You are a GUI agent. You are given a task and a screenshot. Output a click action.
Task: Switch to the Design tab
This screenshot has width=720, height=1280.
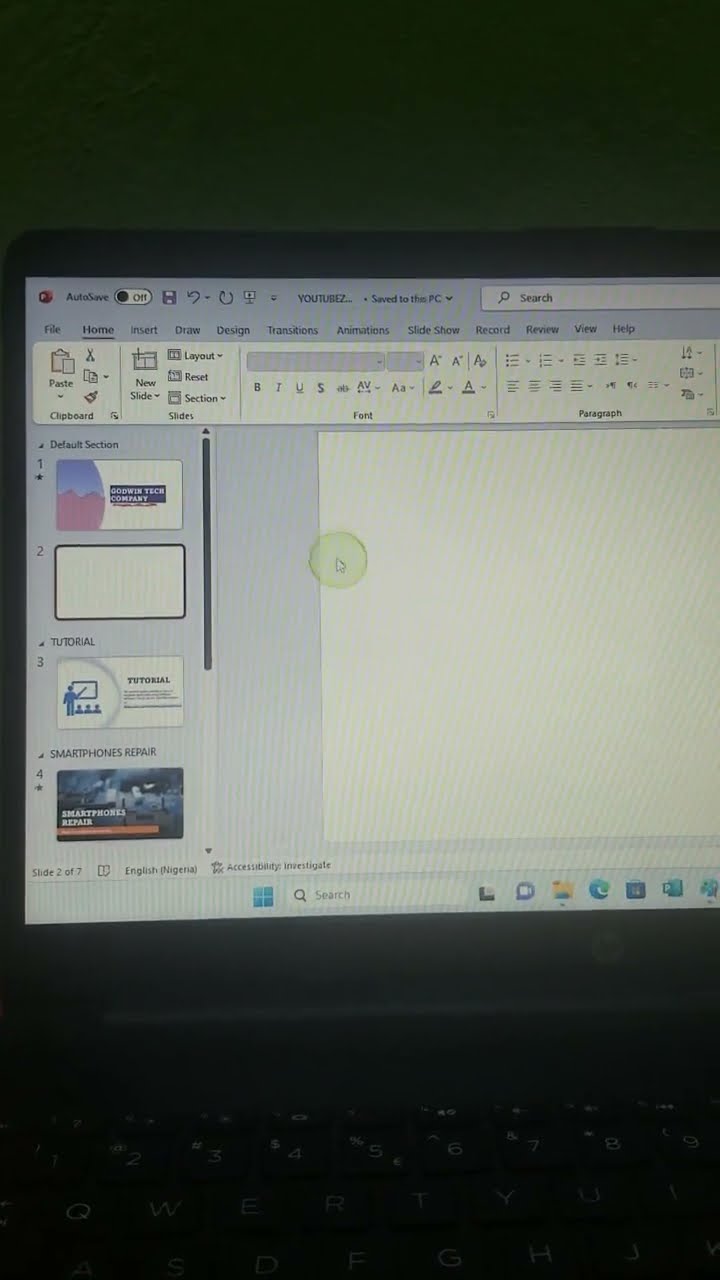233,330
